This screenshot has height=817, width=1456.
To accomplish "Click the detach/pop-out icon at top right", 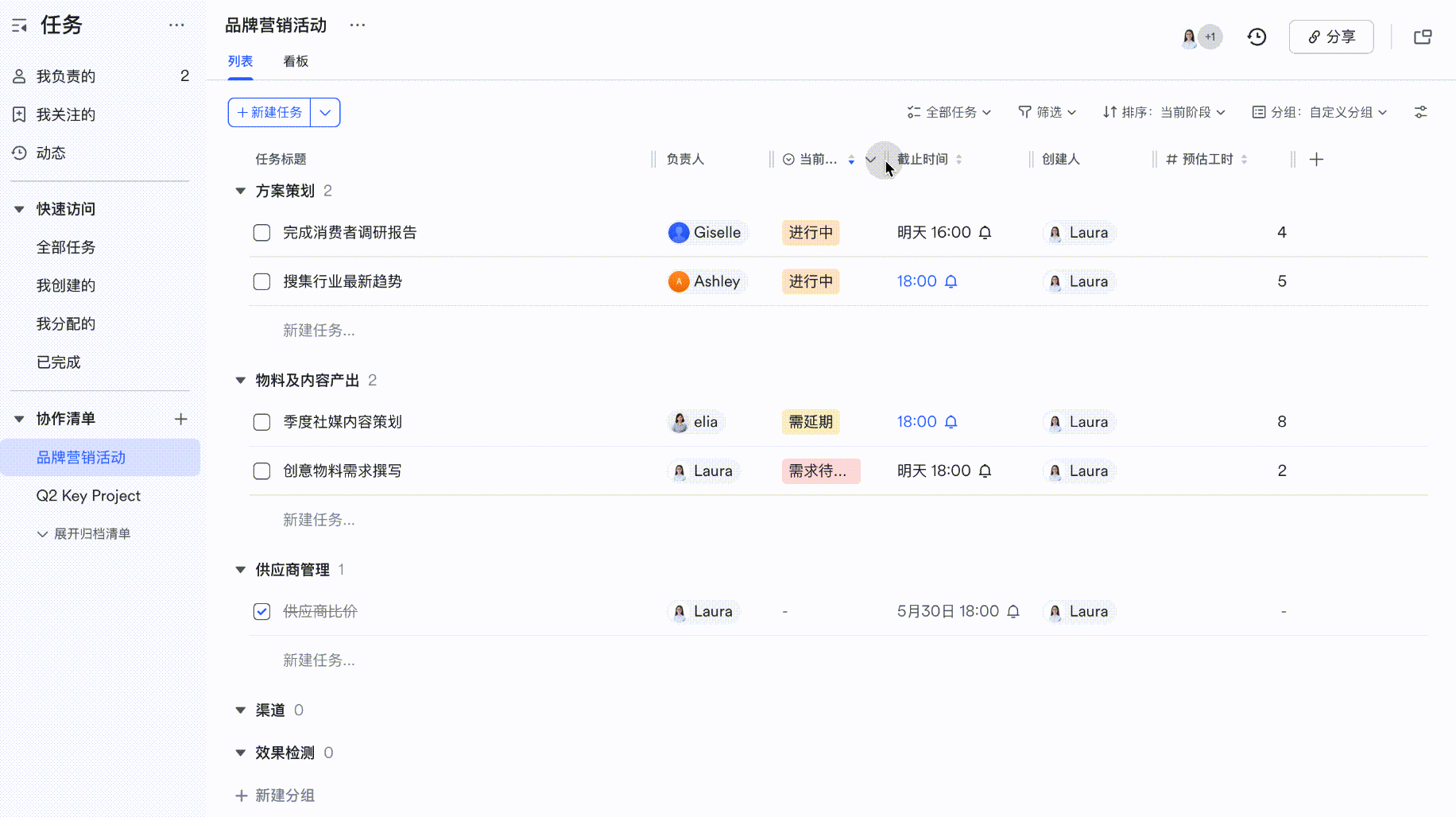I will tap(1423, 37).
